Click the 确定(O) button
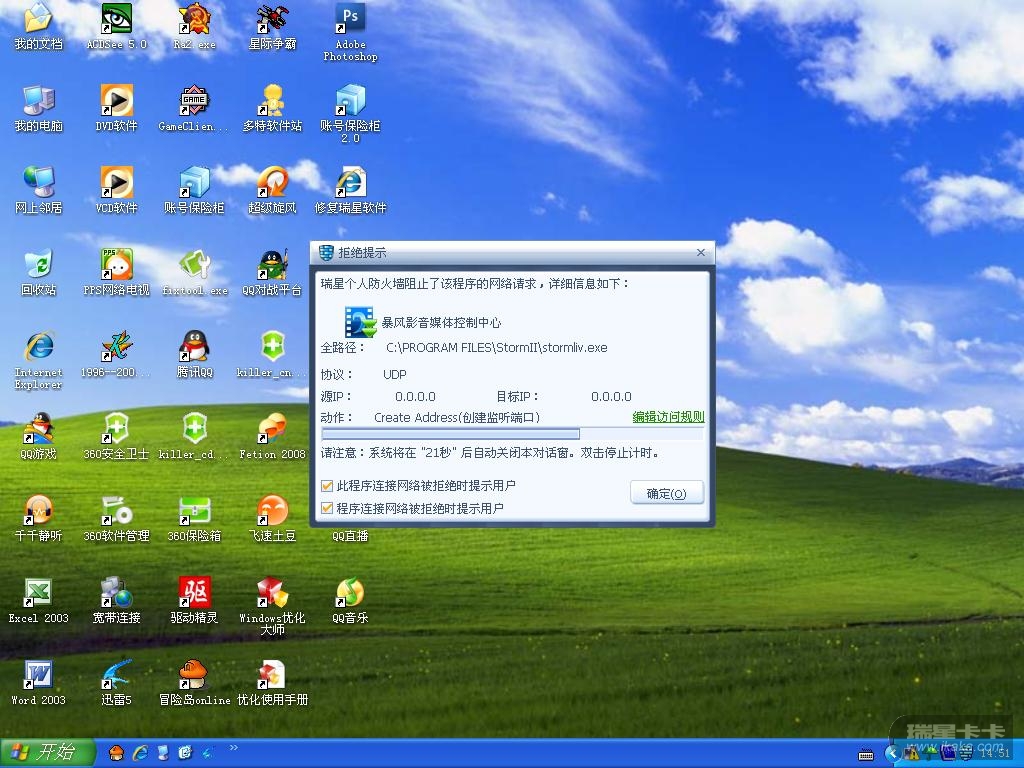 point(667,493)
